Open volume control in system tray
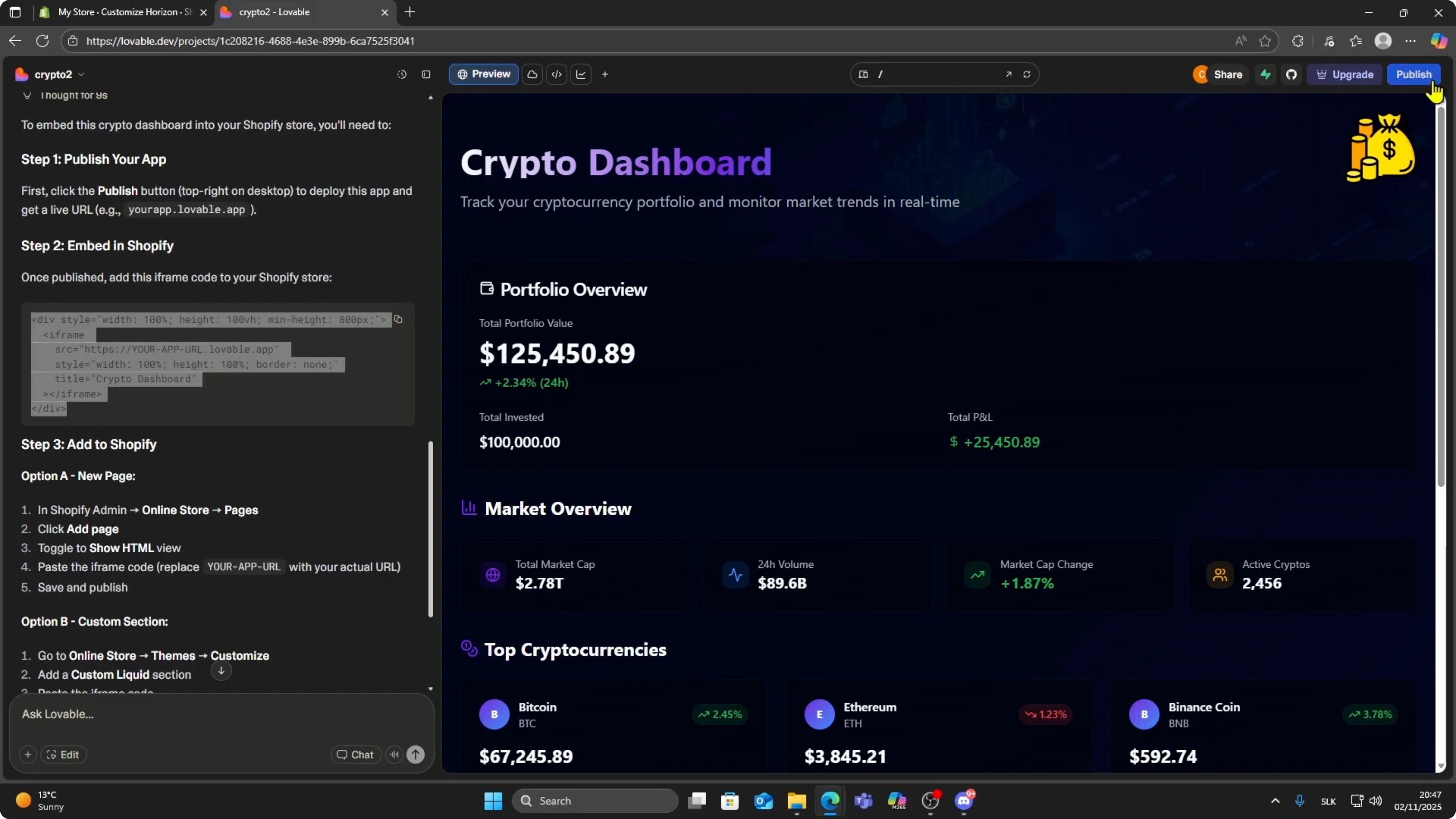The width and height of the screenshot is (1456, 819). 1376,801
